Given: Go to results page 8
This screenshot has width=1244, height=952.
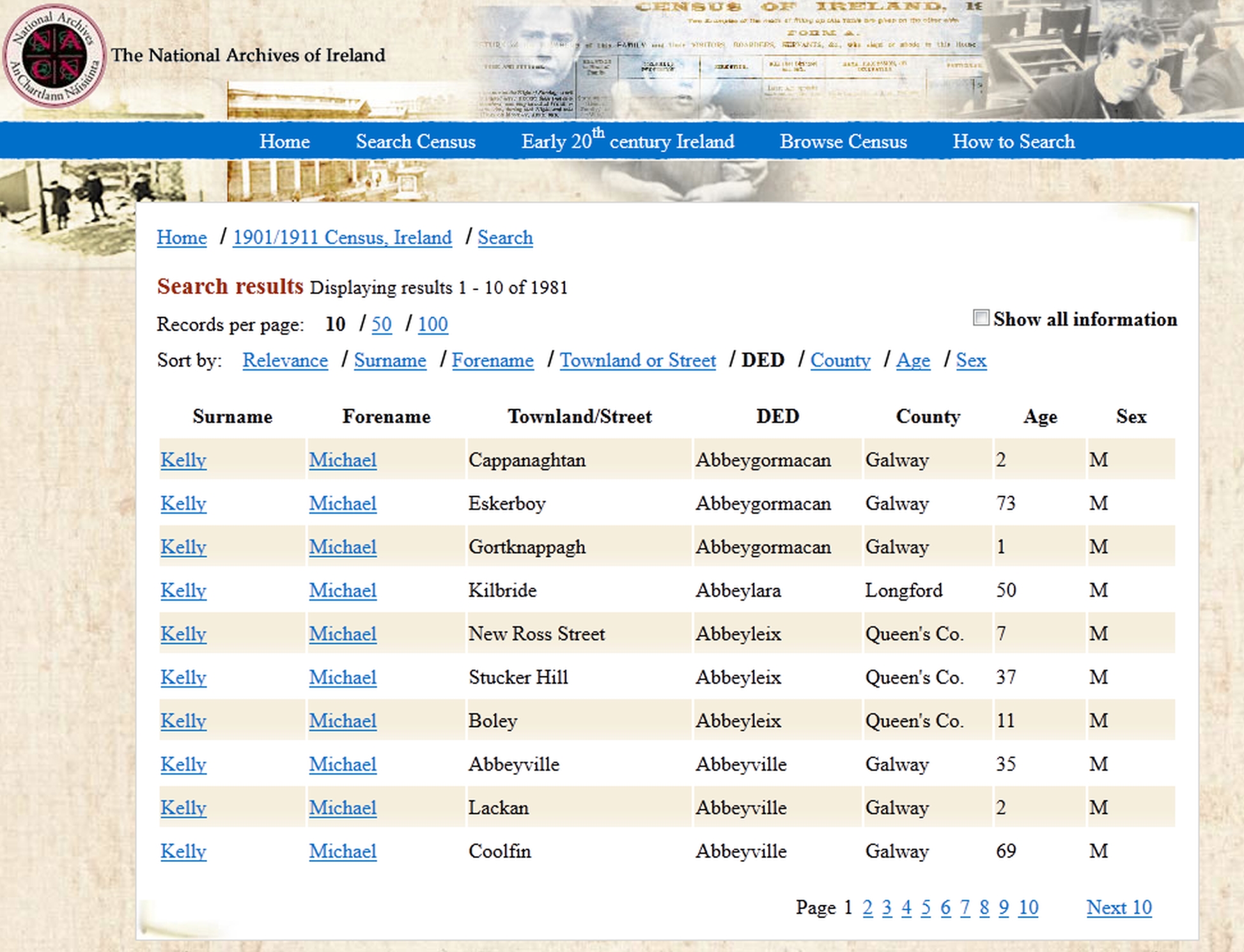Looking at the screenshot, I should (x=984, y=907).
